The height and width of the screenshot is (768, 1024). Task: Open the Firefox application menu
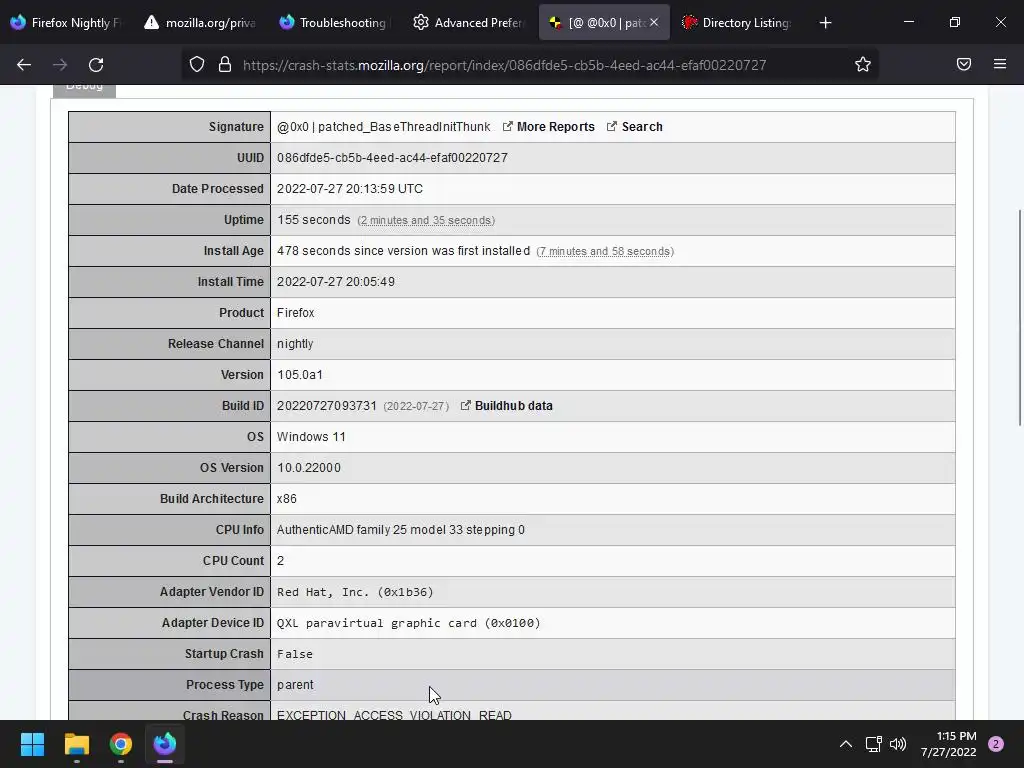tap(1000, 64)
